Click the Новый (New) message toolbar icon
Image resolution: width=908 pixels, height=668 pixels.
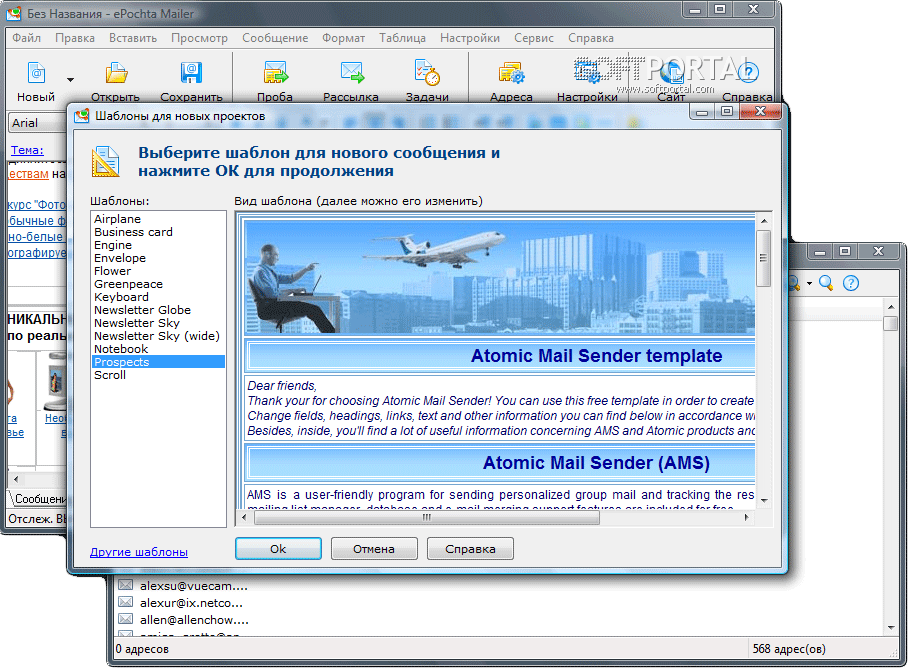pyautogui.click(x=36, y=73)
